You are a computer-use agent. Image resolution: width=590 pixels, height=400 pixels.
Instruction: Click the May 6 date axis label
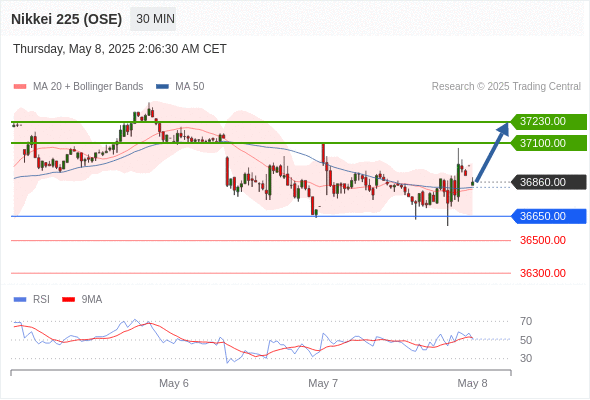pyautogui.click(x=173, y=383)
